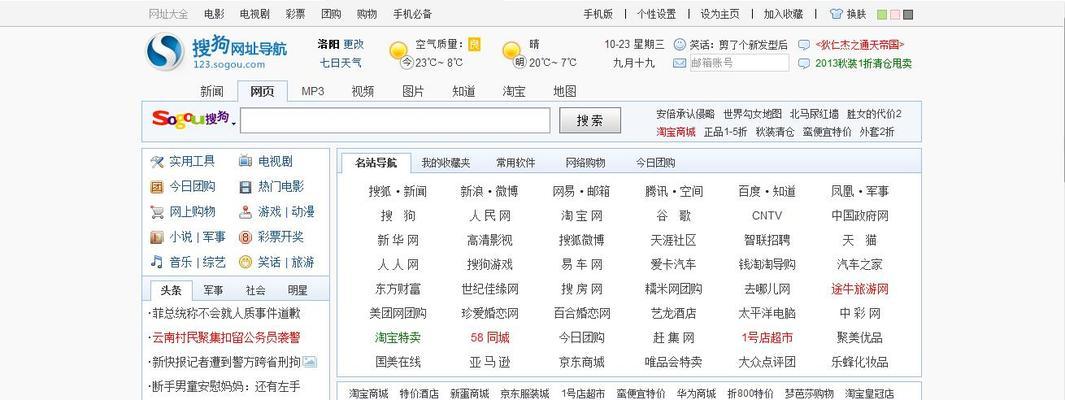Viewport: 1065px width, 400px height.
Task: Switch to the 知道 search tab
Action: [x=463, y=91]
